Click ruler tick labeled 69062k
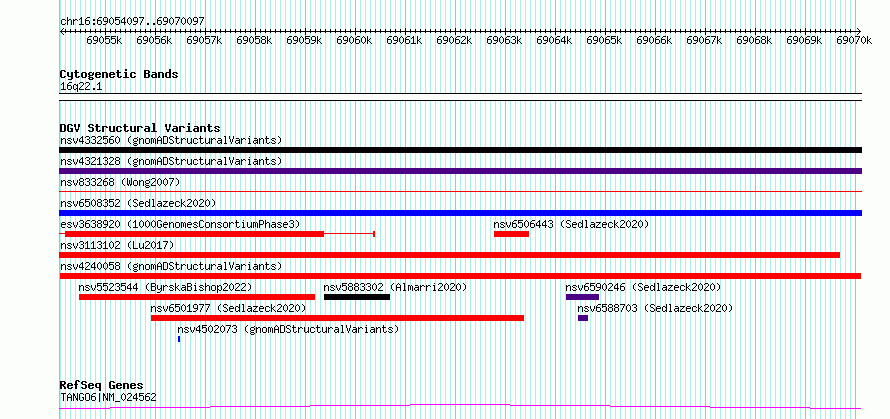The height and width of the screenshot is (419, 890). (x=454, y=40)
